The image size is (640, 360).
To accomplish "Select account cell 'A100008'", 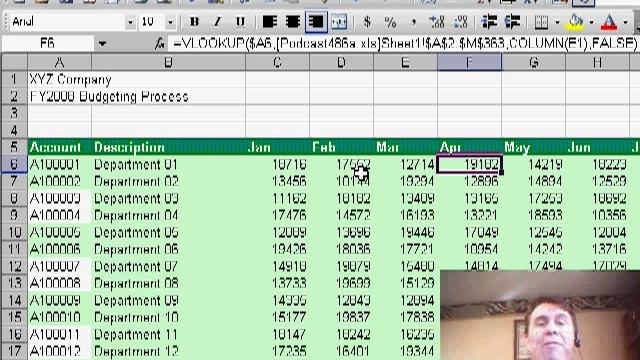I will (x=60, y=283).
